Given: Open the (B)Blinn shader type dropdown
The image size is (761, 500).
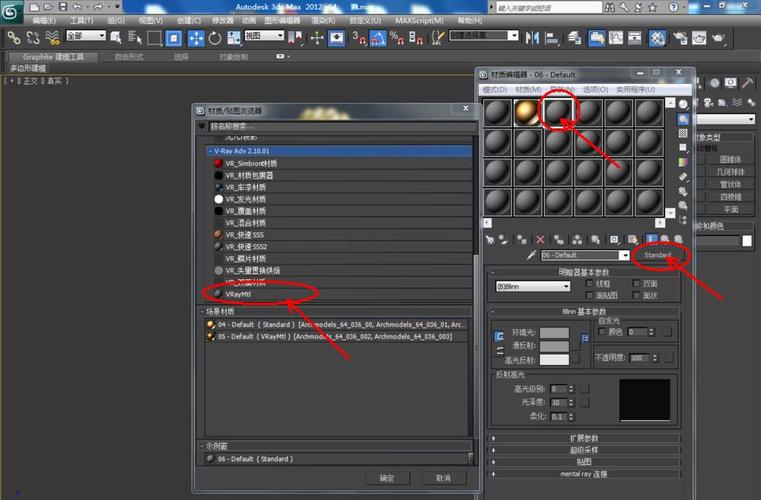Looking at the screenshot, I should point(532,286).
